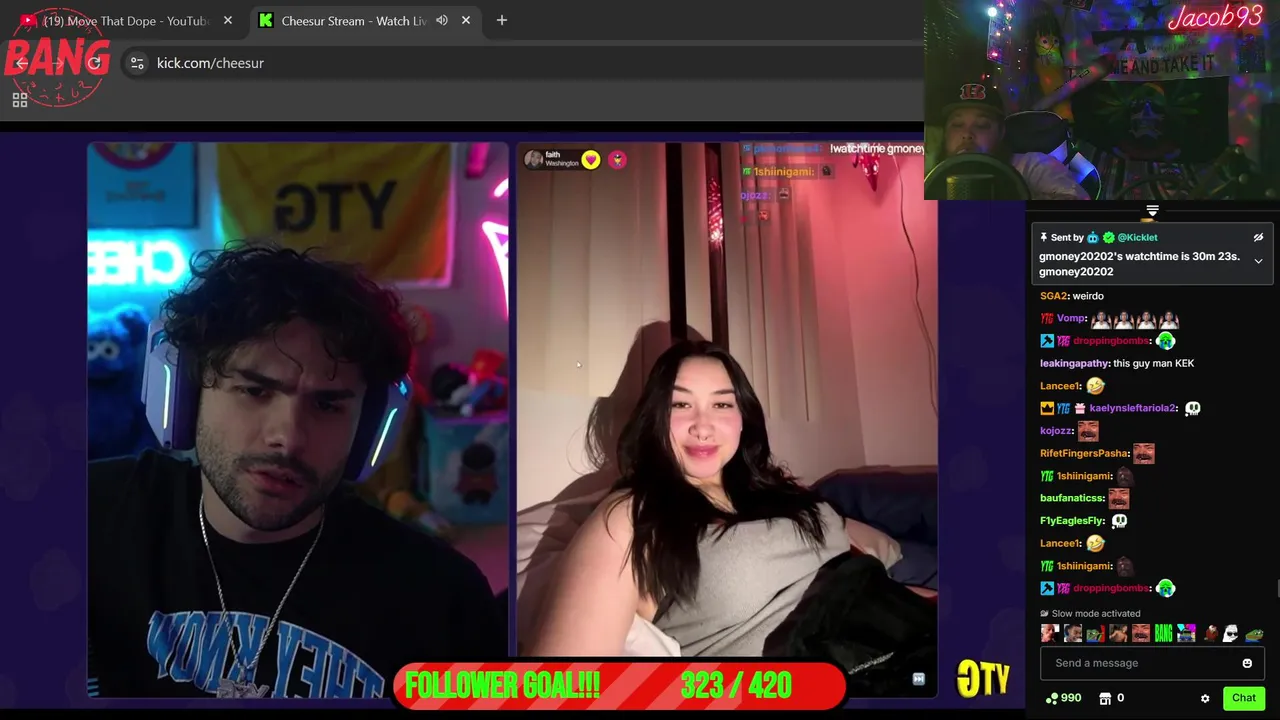
Task: Collapse the chat panel using the top handle icon
Action: (1152, 210)
